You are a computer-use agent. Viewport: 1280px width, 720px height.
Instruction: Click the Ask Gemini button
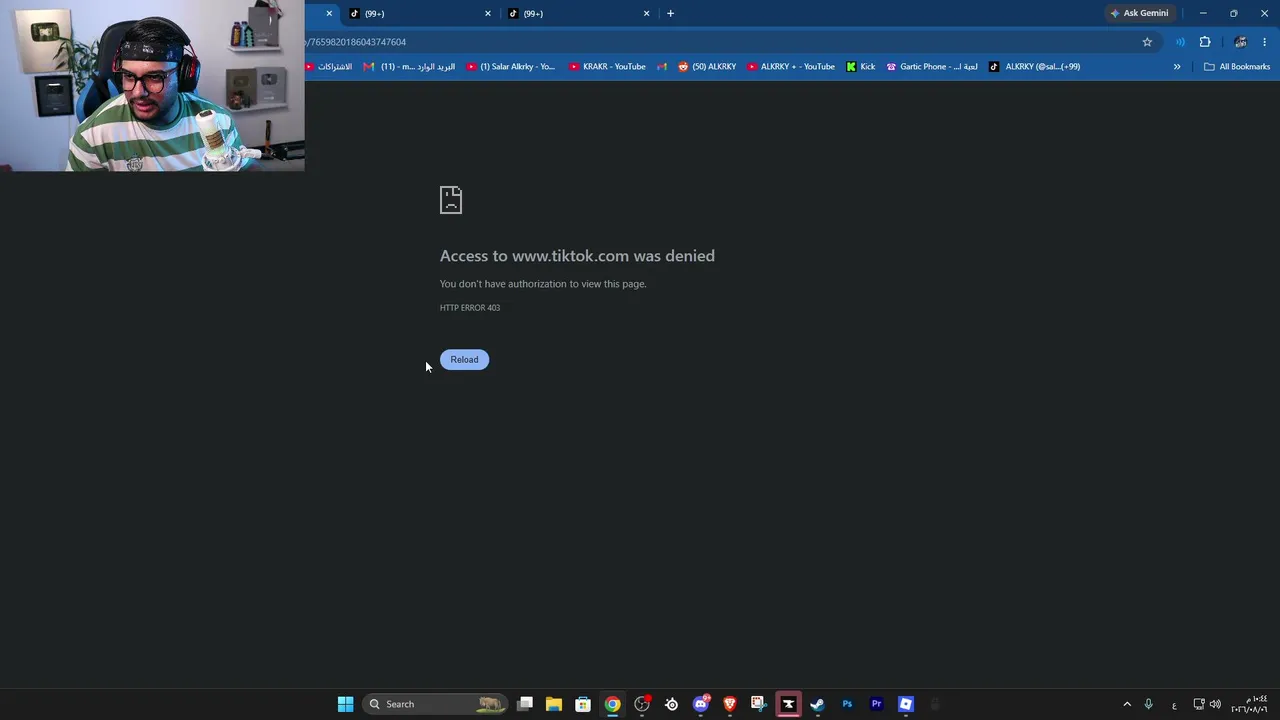coord(1139,13)
